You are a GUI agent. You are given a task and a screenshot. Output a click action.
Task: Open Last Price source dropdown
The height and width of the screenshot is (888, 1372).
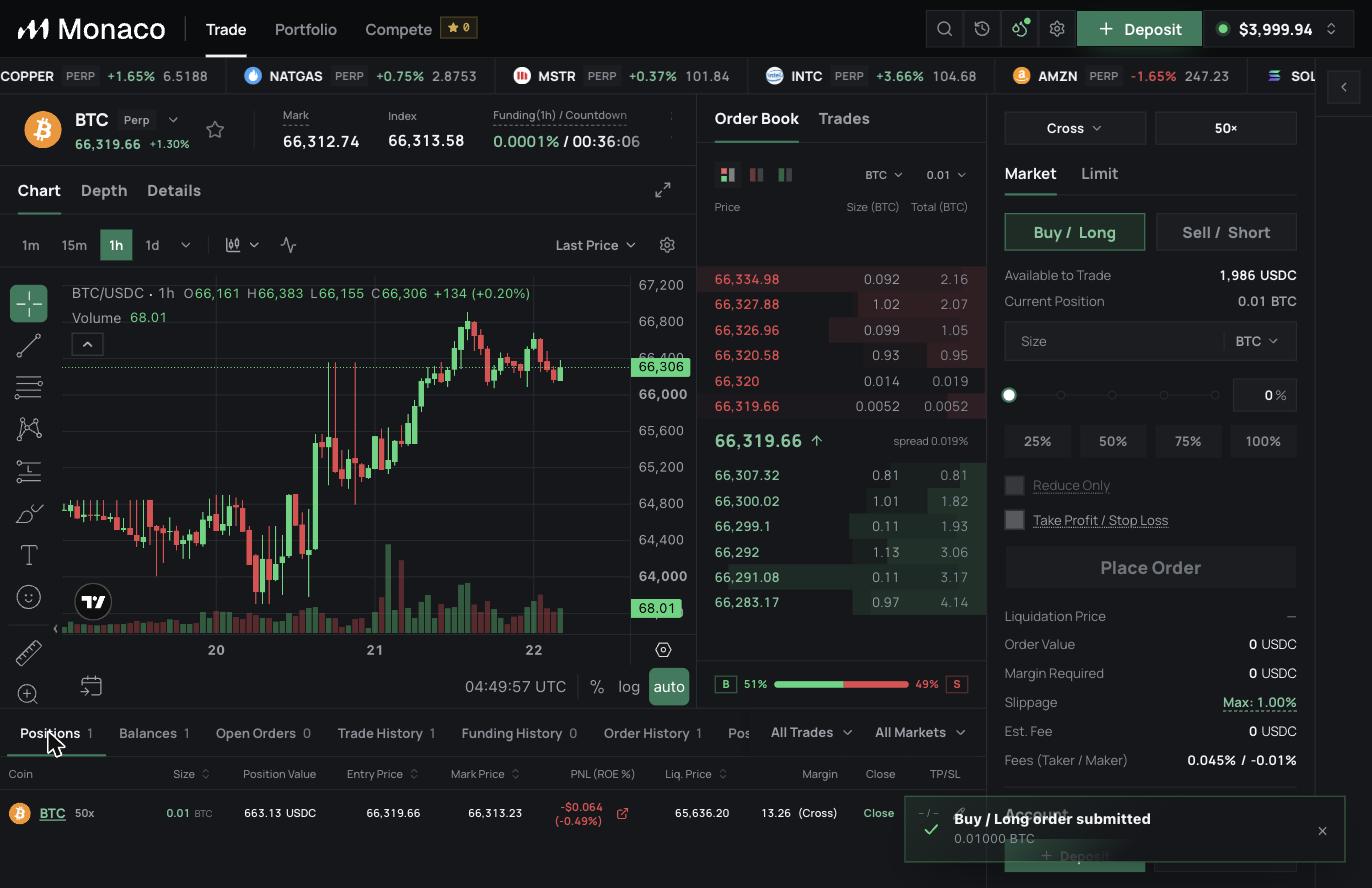pos(595,245)
